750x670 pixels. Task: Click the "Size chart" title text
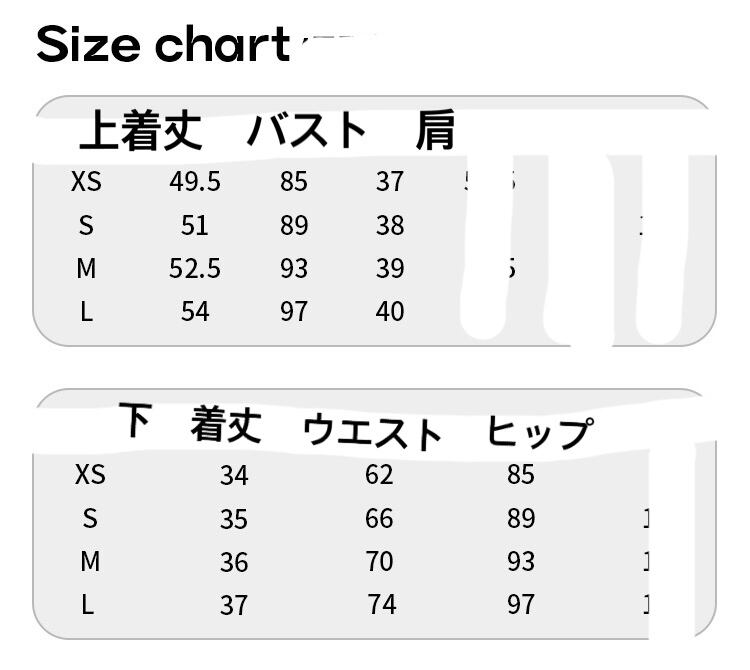(163, 45)
